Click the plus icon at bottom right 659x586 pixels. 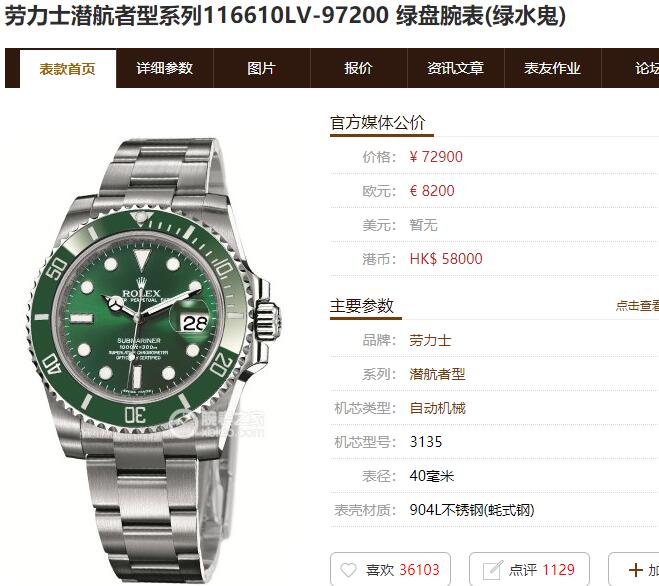tap(635, 570)
